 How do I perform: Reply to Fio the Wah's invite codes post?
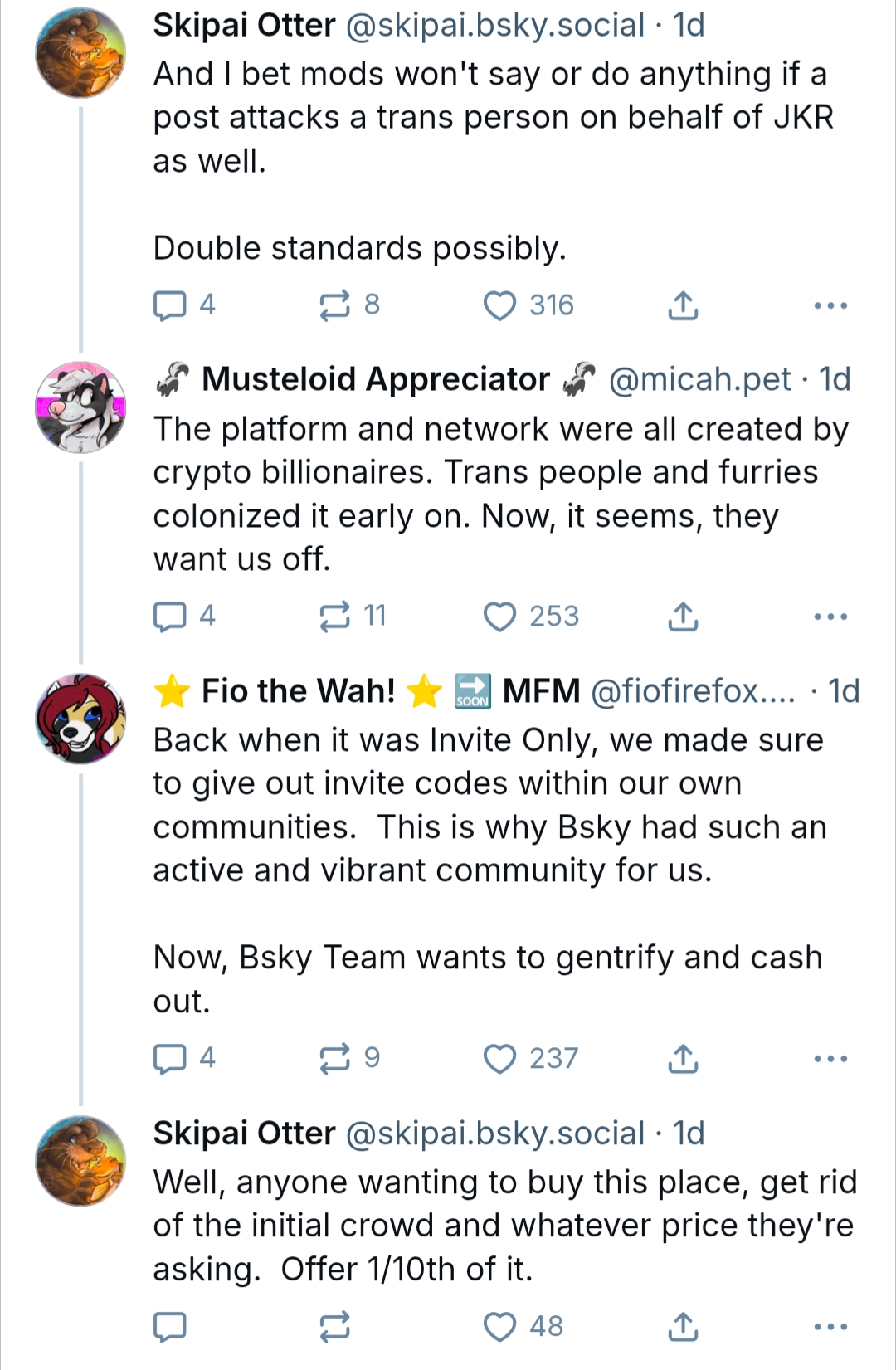click(170, 1059)
